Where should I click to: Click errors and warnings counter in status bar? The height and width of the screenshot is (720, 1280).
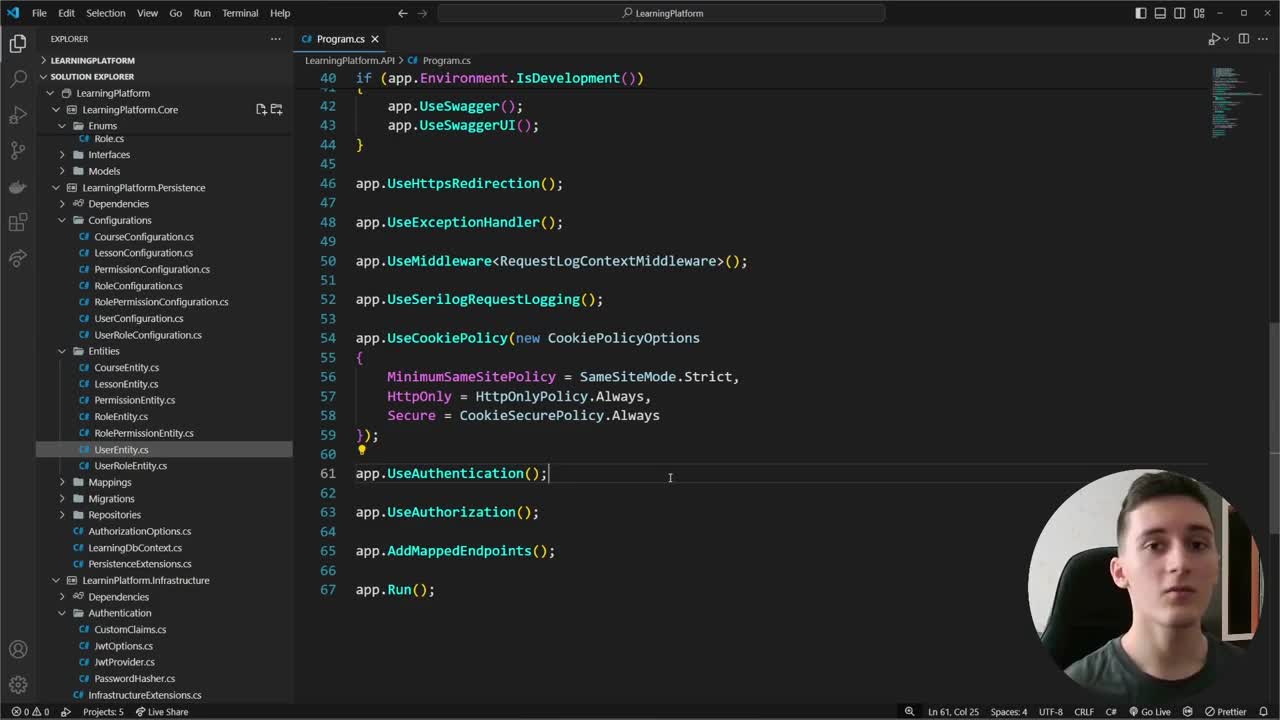pos(29,712)
